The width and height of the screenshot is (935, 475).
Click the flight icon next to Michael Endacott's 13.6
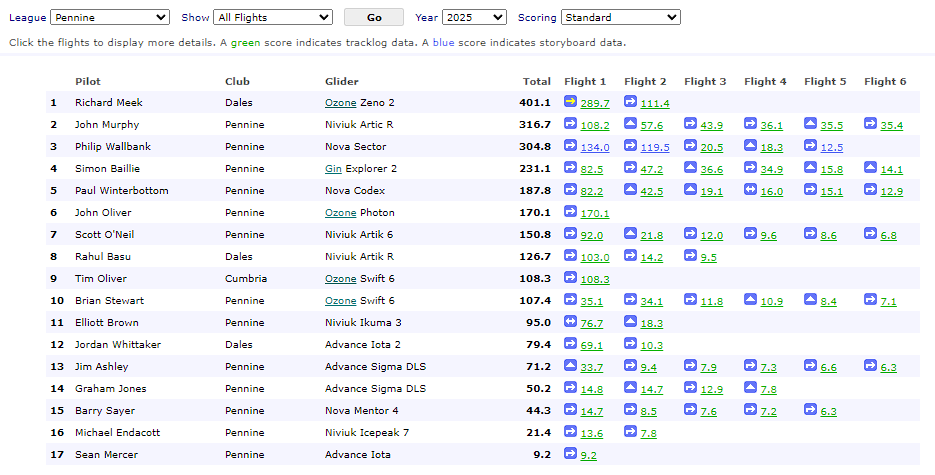tap(570, 432)
